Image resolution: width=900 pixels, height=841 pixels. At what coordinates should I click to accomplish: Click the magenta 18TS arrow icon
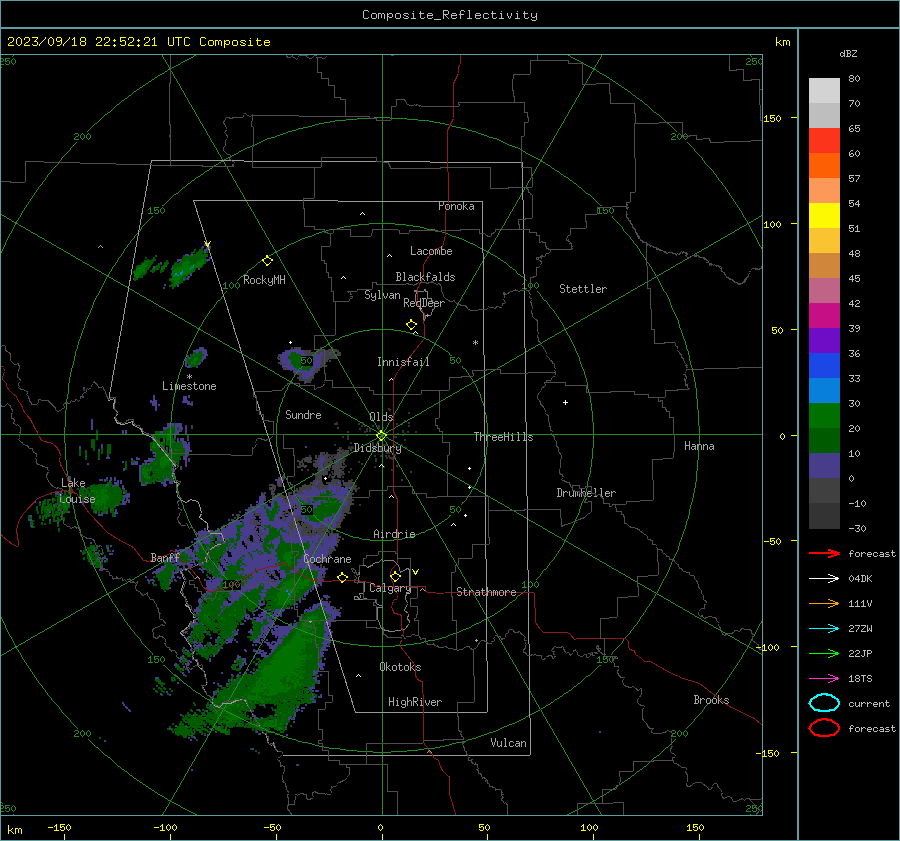point(824,679)
